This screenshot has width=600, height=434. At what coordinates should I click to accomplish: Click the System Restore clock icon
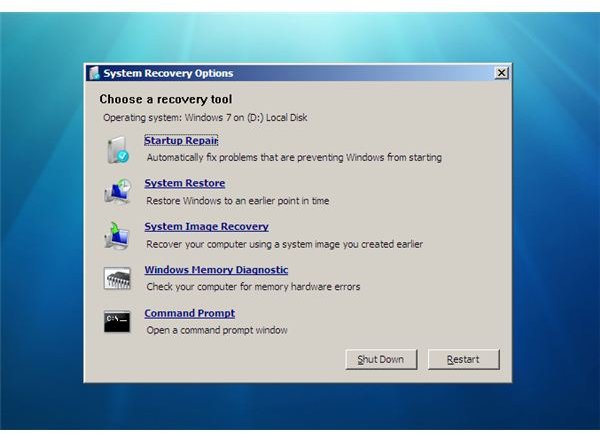click(x=117, y=192)
